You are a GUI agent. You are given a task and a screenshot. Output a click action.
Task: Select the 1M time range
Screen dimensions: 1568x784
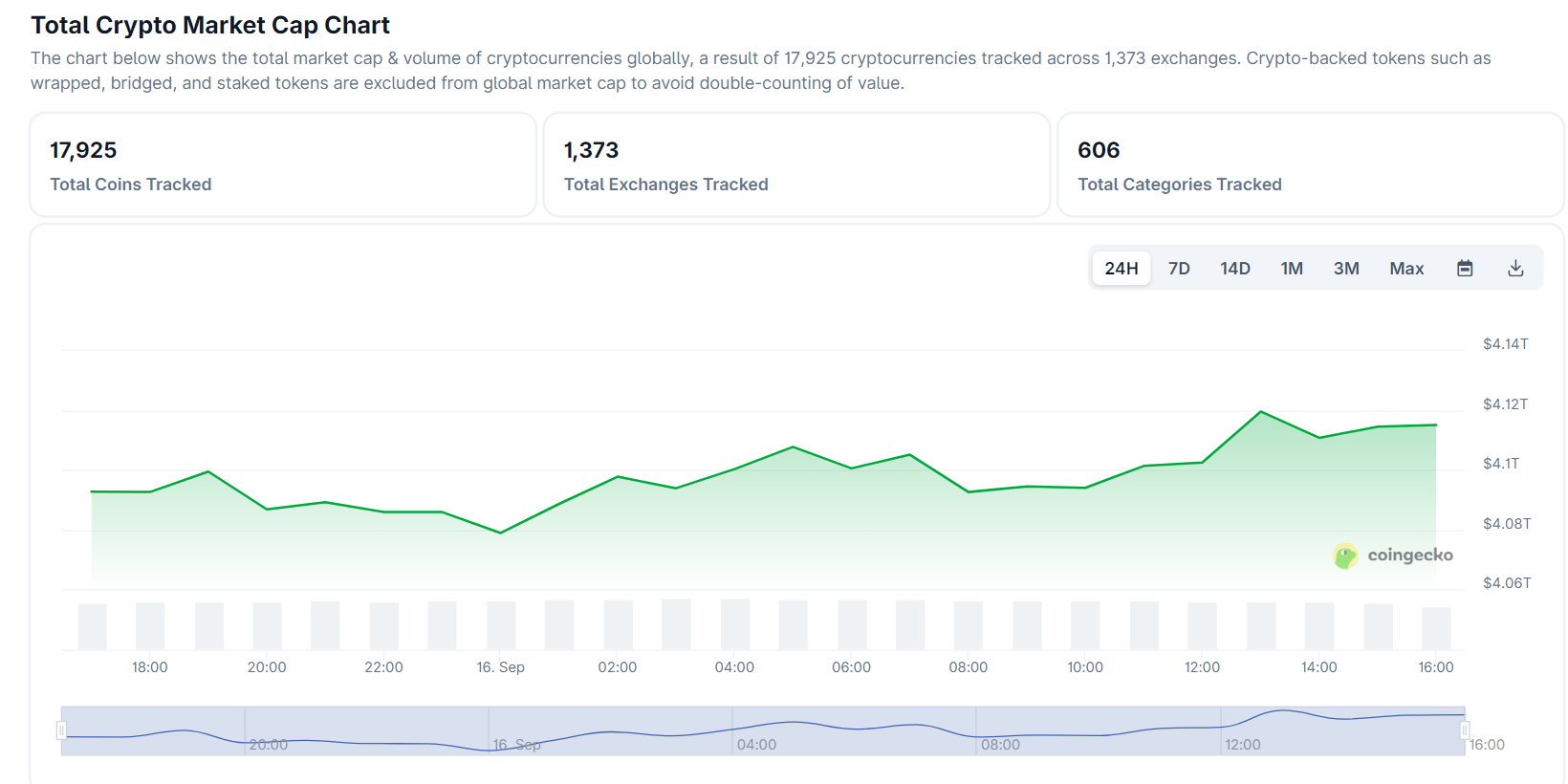tap(1292, 269)
